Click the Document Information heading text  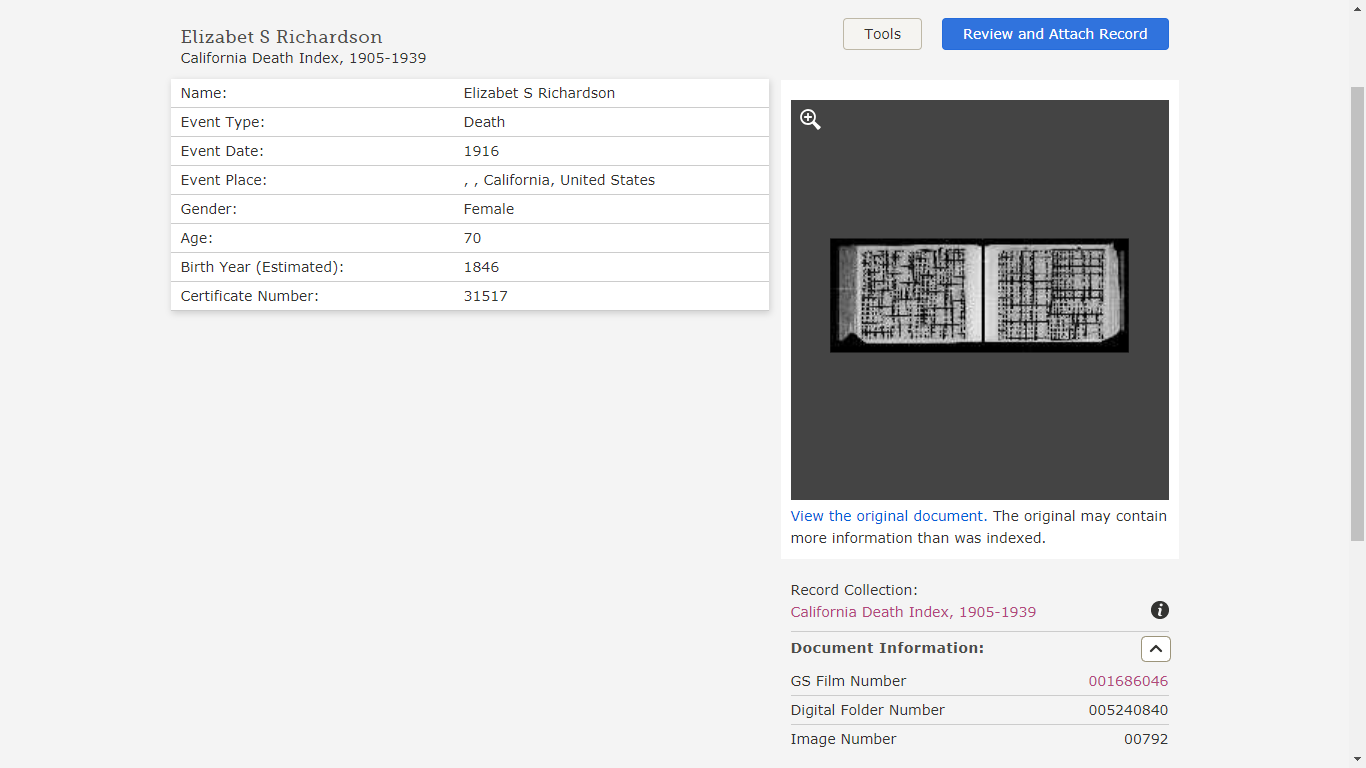tap(887, 648)
